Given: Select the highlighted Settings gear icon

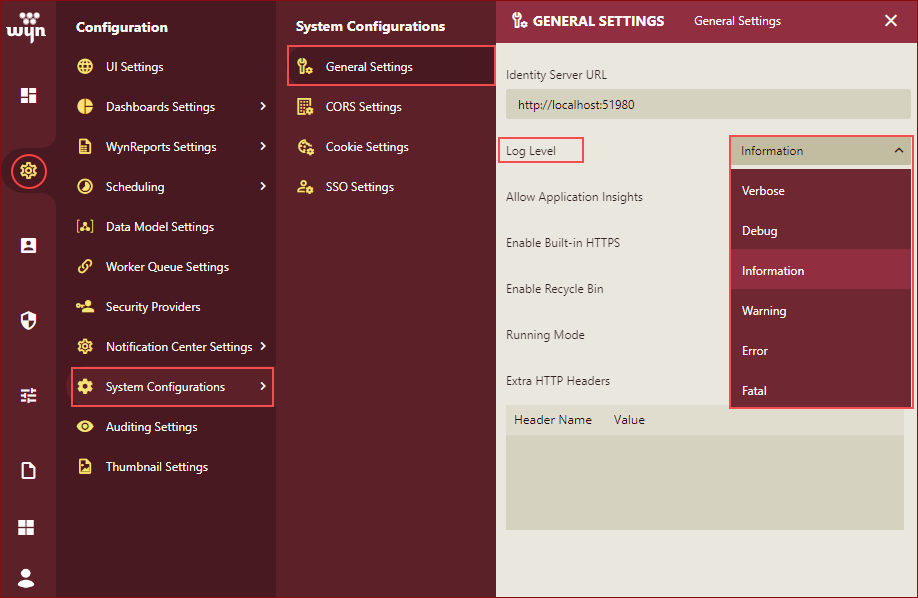Looking at the screenshot, I should pyautogui.click(x=27, y=171).
